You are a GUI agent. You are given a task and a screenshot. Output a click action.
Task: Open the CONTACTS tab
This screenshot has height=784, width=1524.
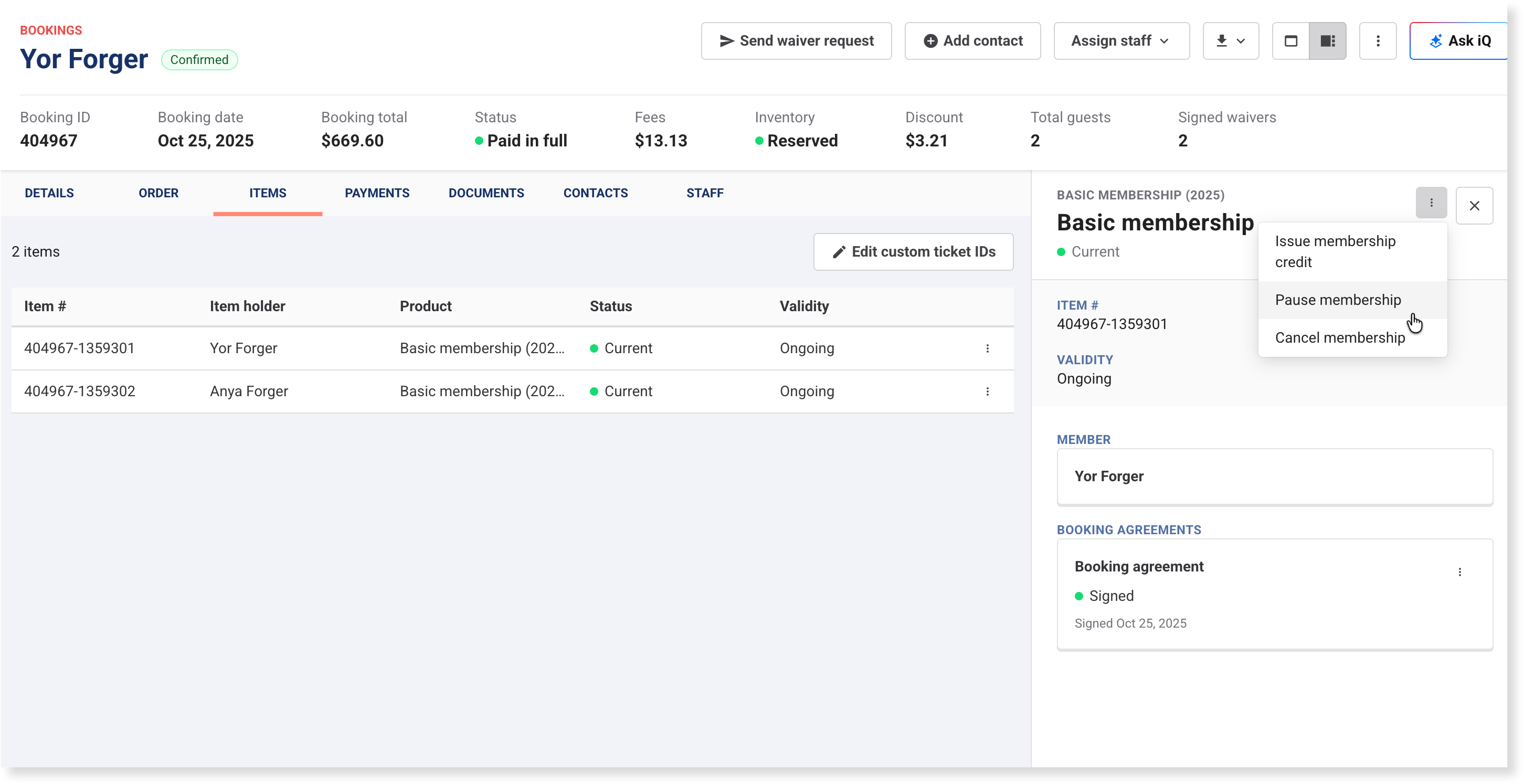point(596,193)
